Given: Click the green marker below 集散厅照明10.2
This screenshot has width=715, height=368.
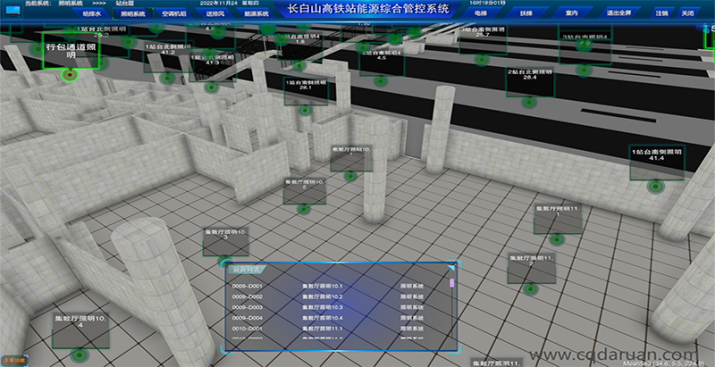Looking at the screenshot, I should [x=304, y=209].
